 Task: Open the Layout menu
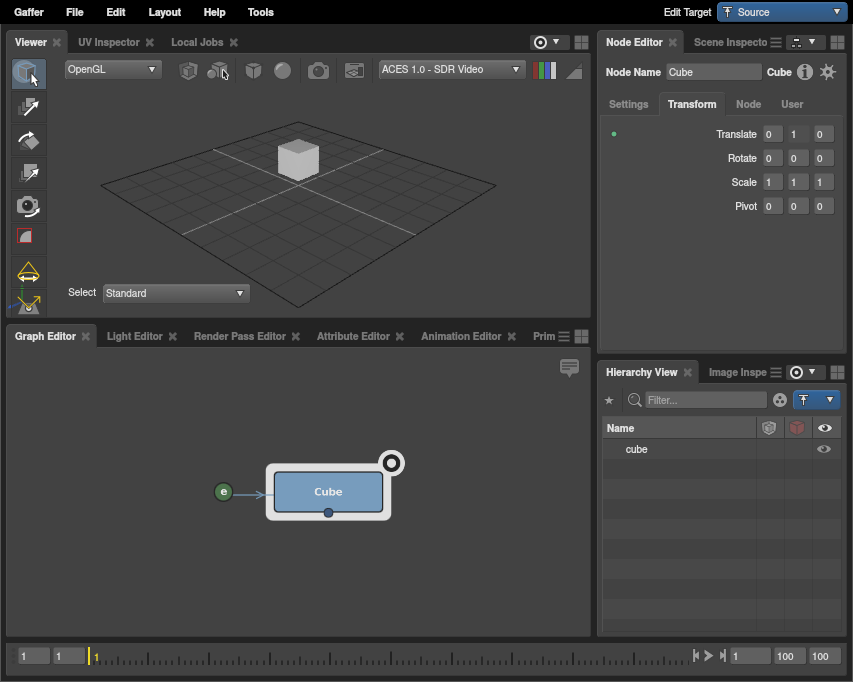click(164, 12)
